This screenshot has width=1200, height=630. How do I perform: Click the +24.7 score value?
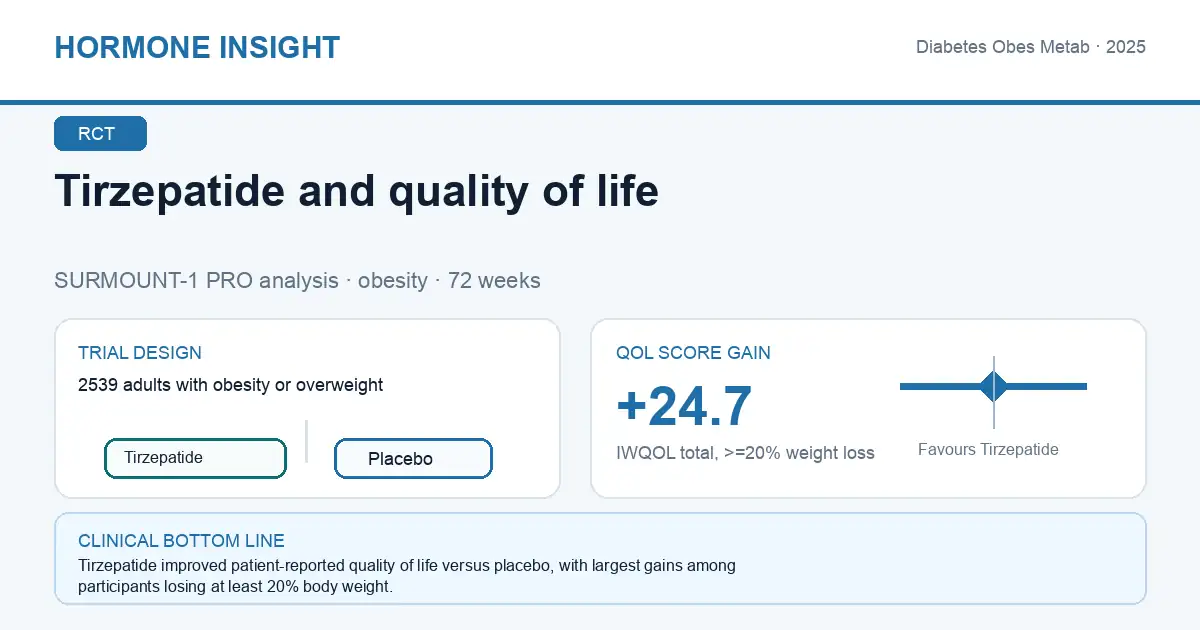(x=684, y=407)
